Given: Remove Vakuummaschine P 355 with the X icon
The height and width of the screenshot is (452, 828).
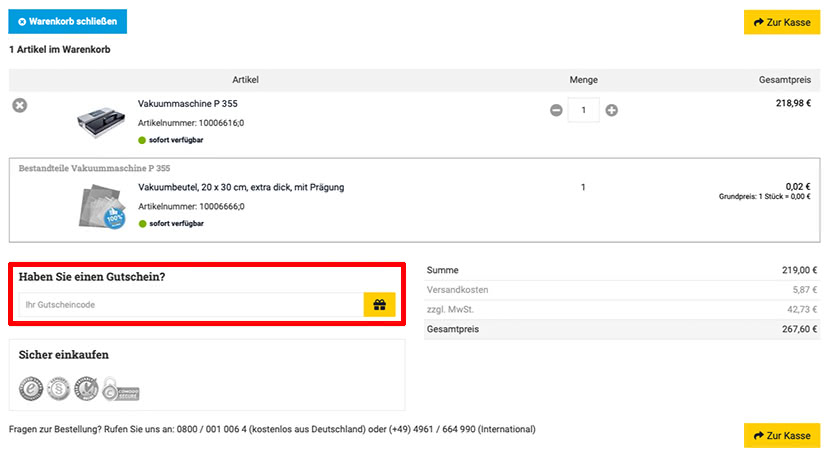Looking at the screenshot, I should coord(20,106).
